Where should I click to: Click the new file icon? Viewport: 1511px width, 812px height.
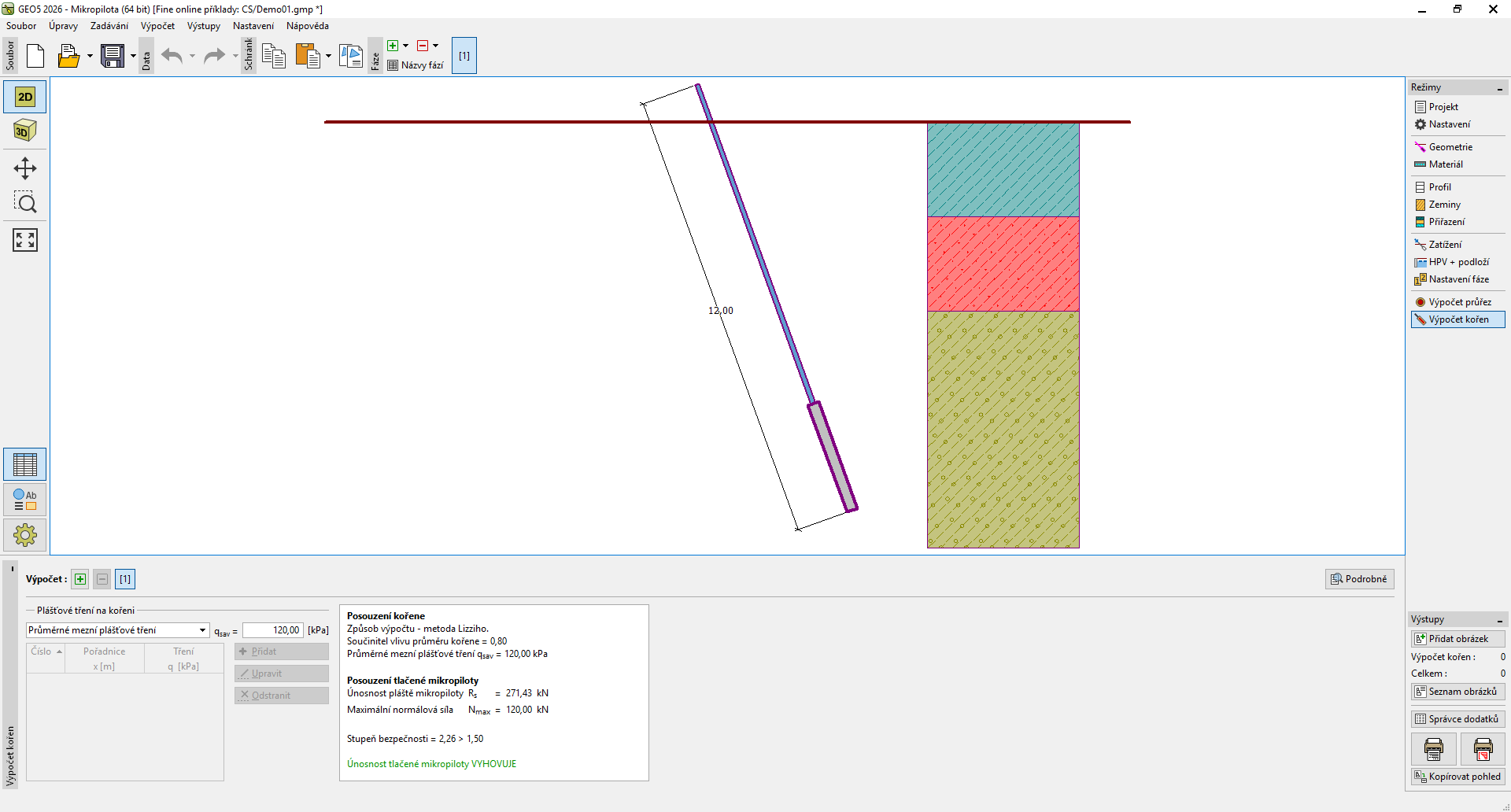click(35, 56)
